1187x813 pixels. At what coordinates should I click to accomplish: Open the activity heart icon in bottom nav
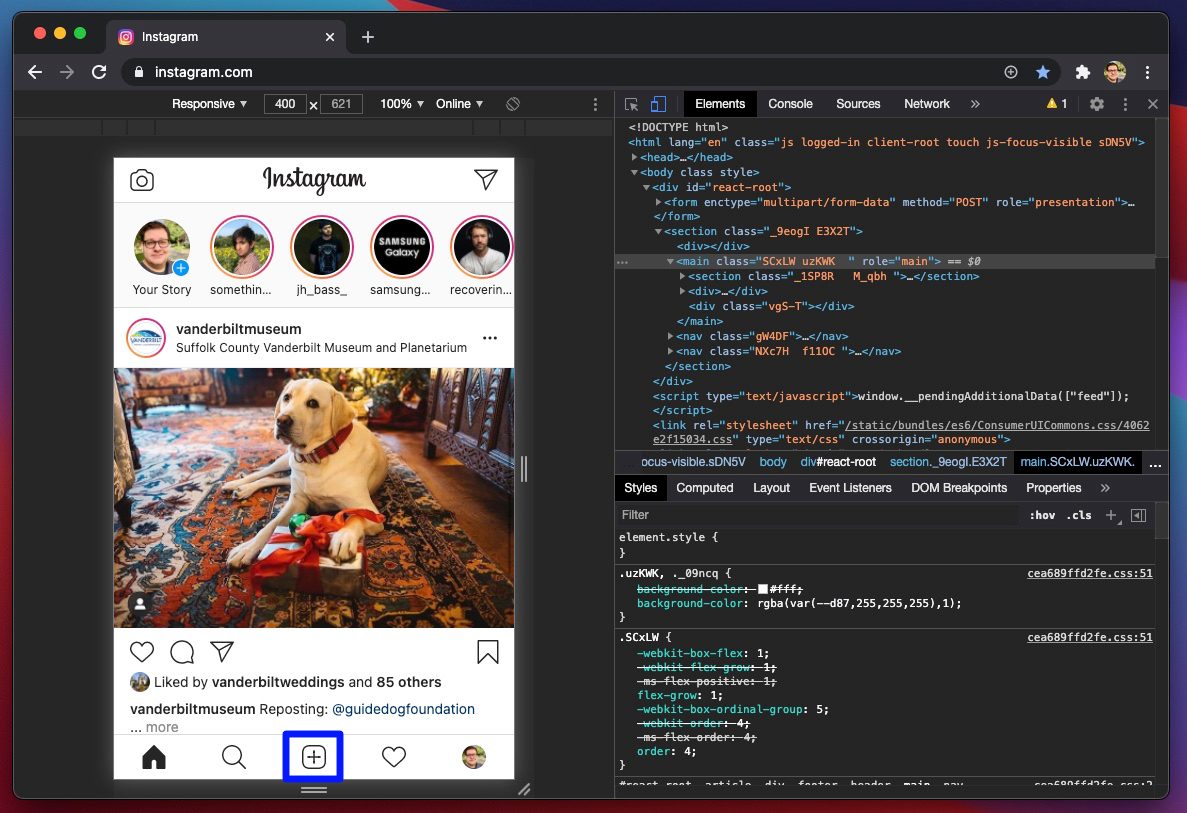point(394,756)
